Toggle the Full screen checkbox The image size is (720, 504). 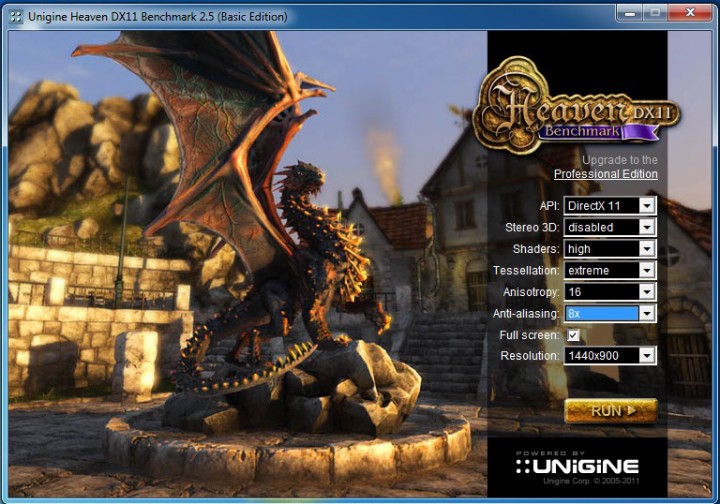[x=574, y=335]
